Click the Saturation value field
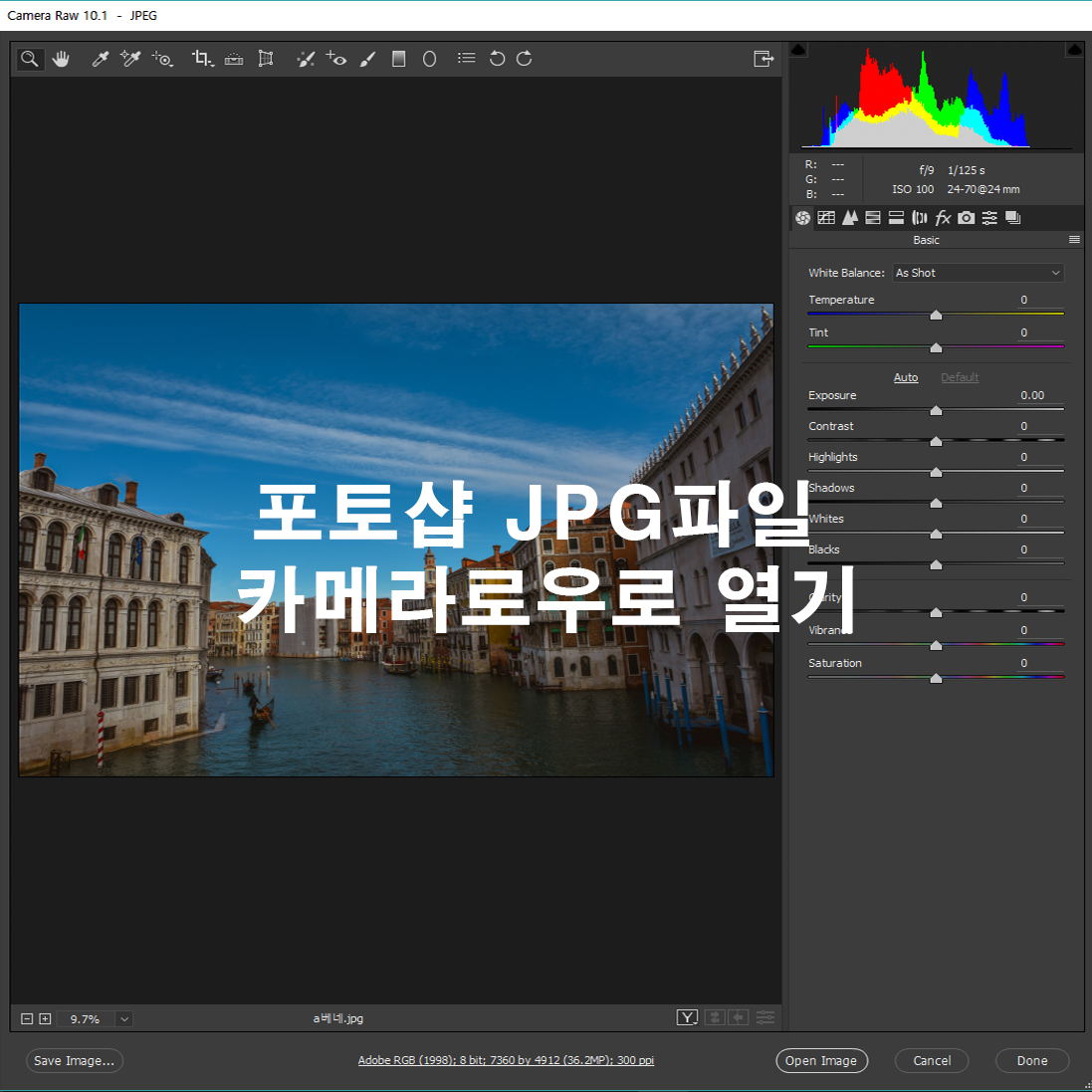This screenshot has width=1092, height=1092. pos(1038,664)
